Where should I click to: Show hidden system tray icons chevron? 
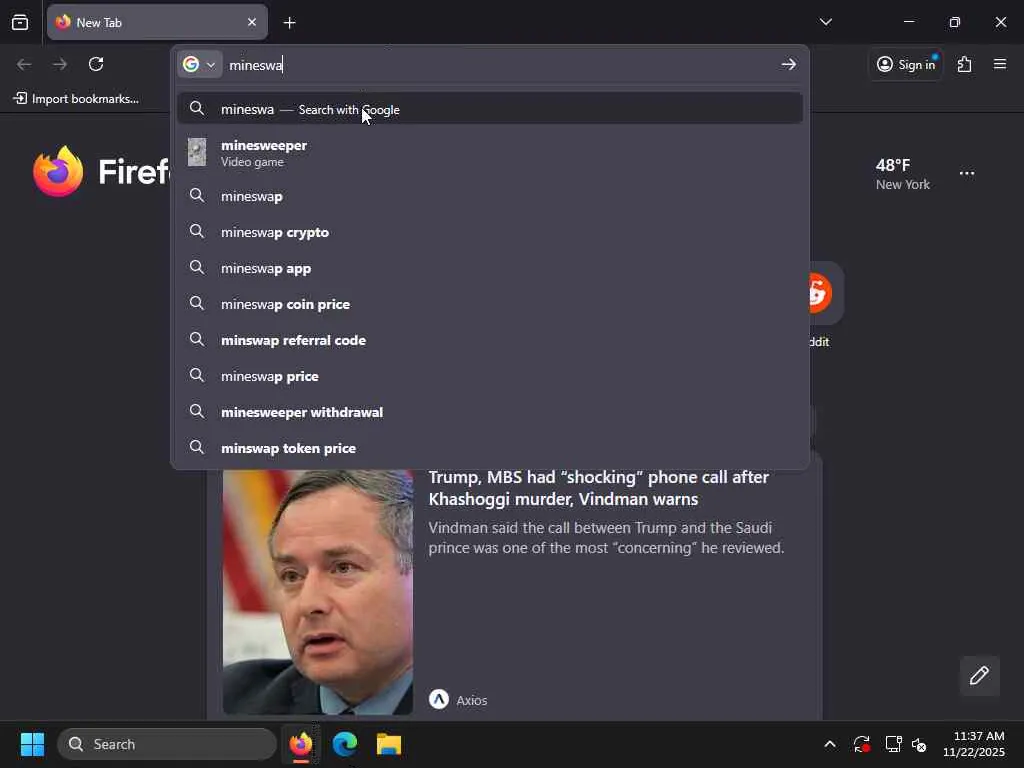click(x=829, y=744)
